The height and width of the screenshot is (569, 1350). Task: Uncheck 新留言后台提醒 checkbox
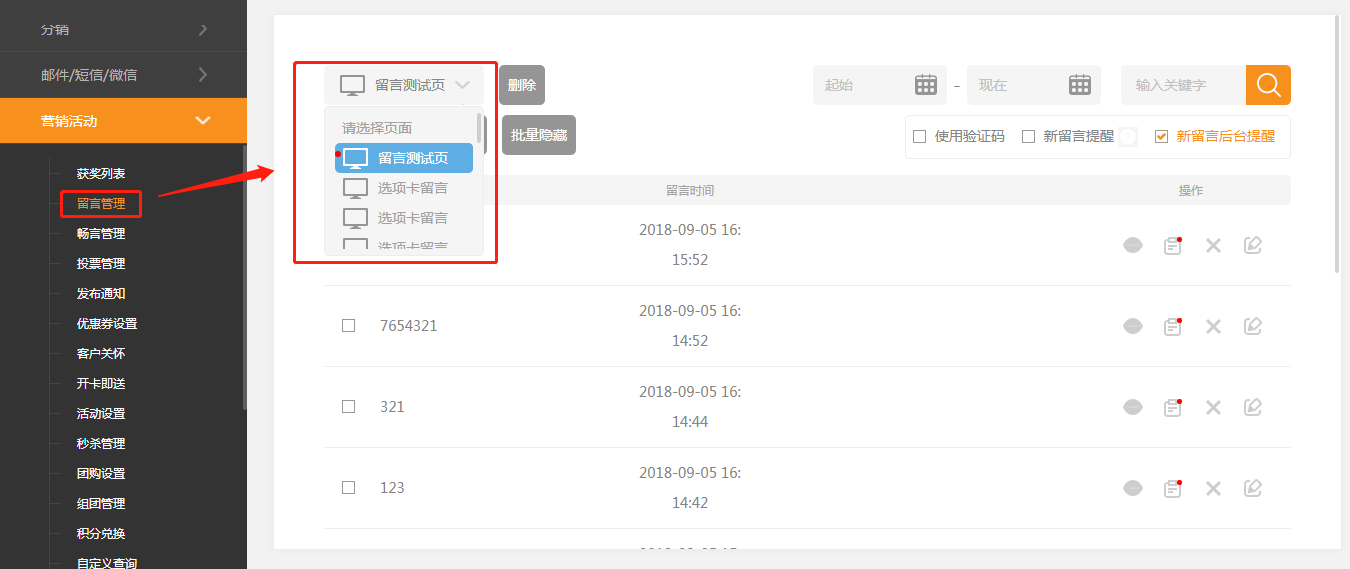click(1161, 137)
